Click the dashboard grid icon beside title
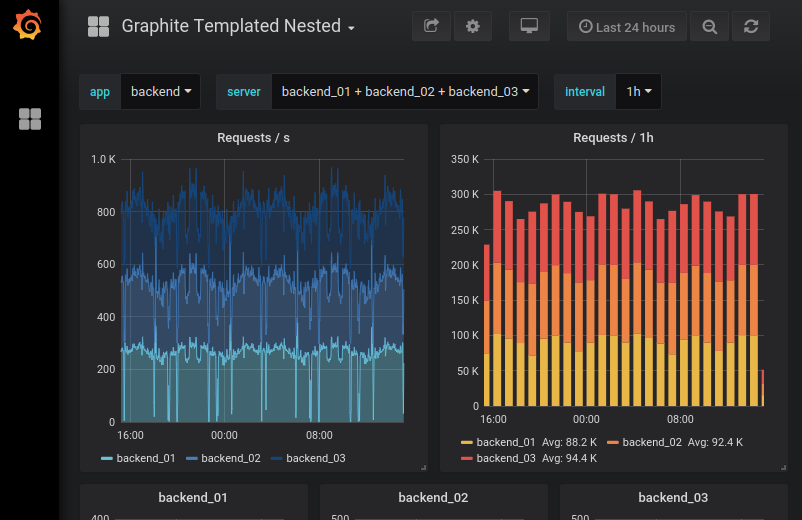 point(98,27)
